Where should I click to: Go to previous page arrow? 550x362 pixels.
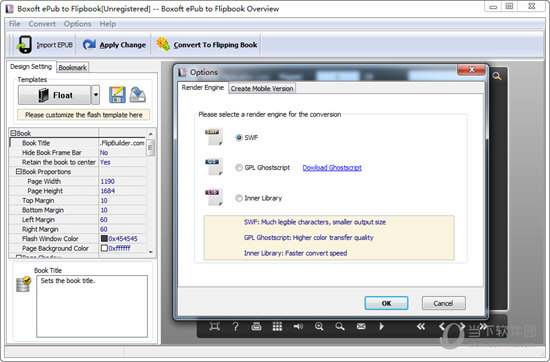point(442,327)
